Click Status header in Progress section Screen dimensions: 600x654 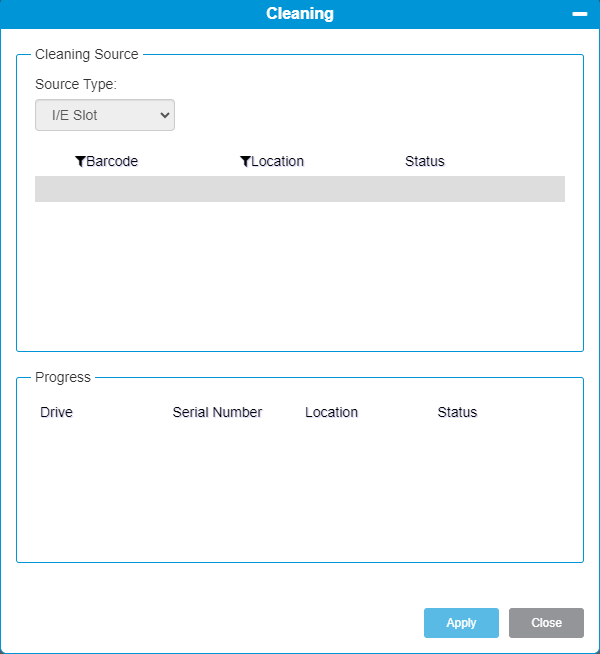(x=457, y=412)
